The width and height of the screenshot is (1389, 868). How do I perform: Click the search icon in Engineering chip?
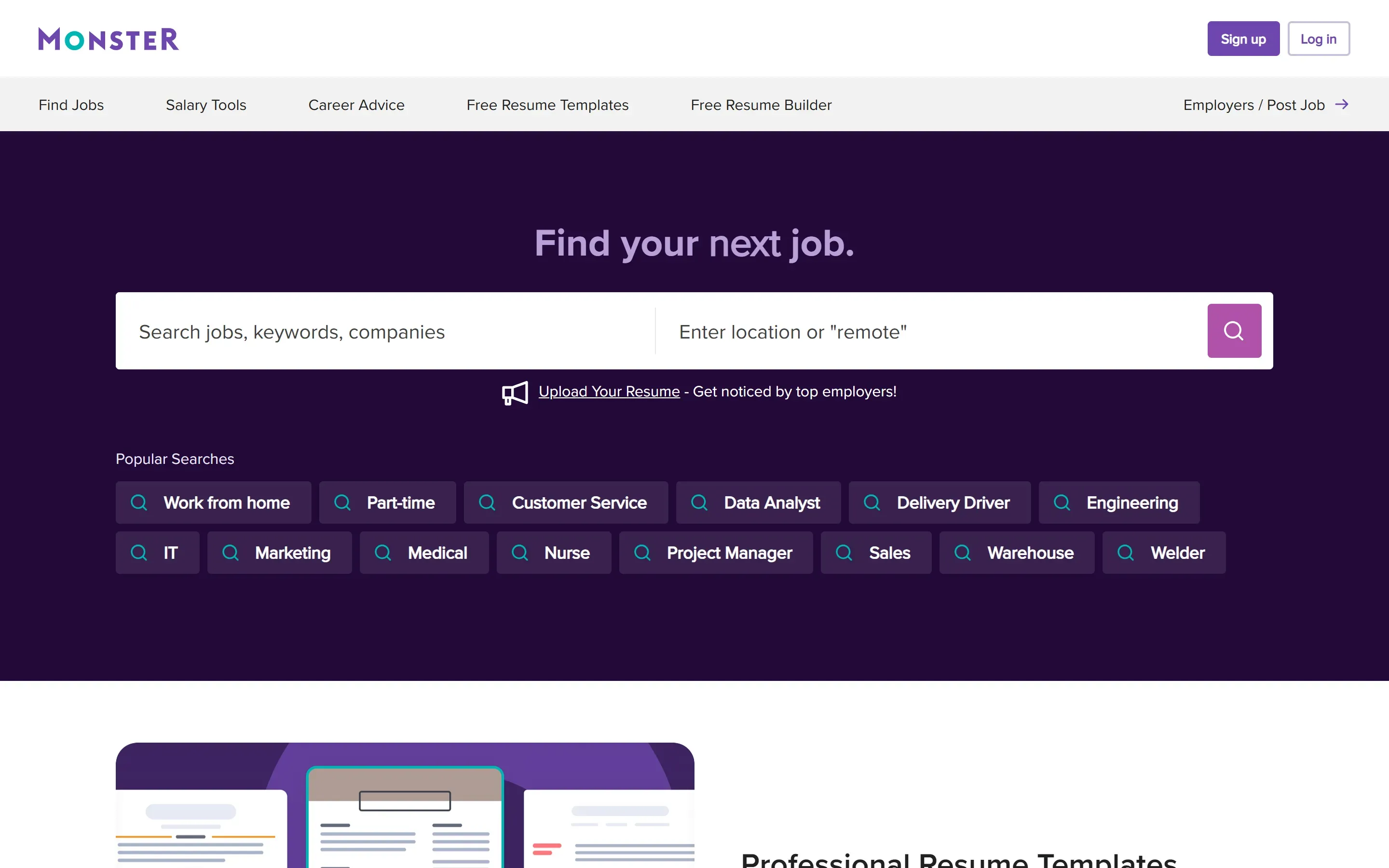pos(1062,502)
